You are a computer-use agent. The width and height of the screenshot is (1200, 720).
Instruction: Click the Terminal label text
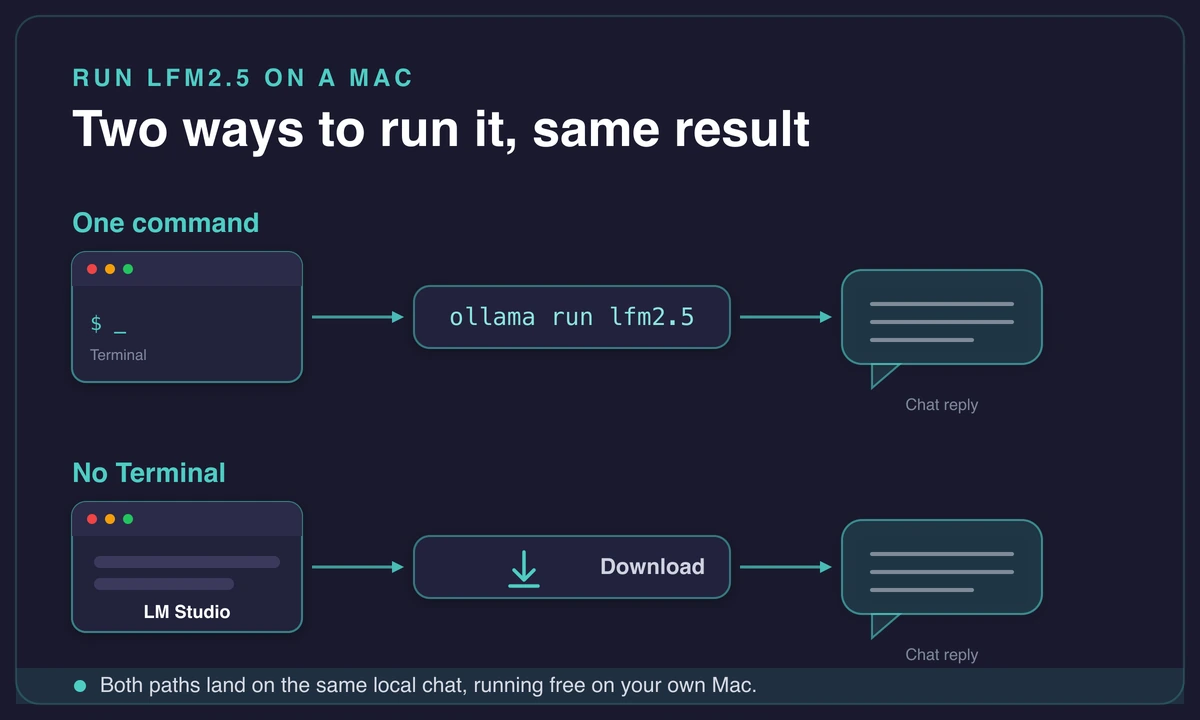coord(118,355)
